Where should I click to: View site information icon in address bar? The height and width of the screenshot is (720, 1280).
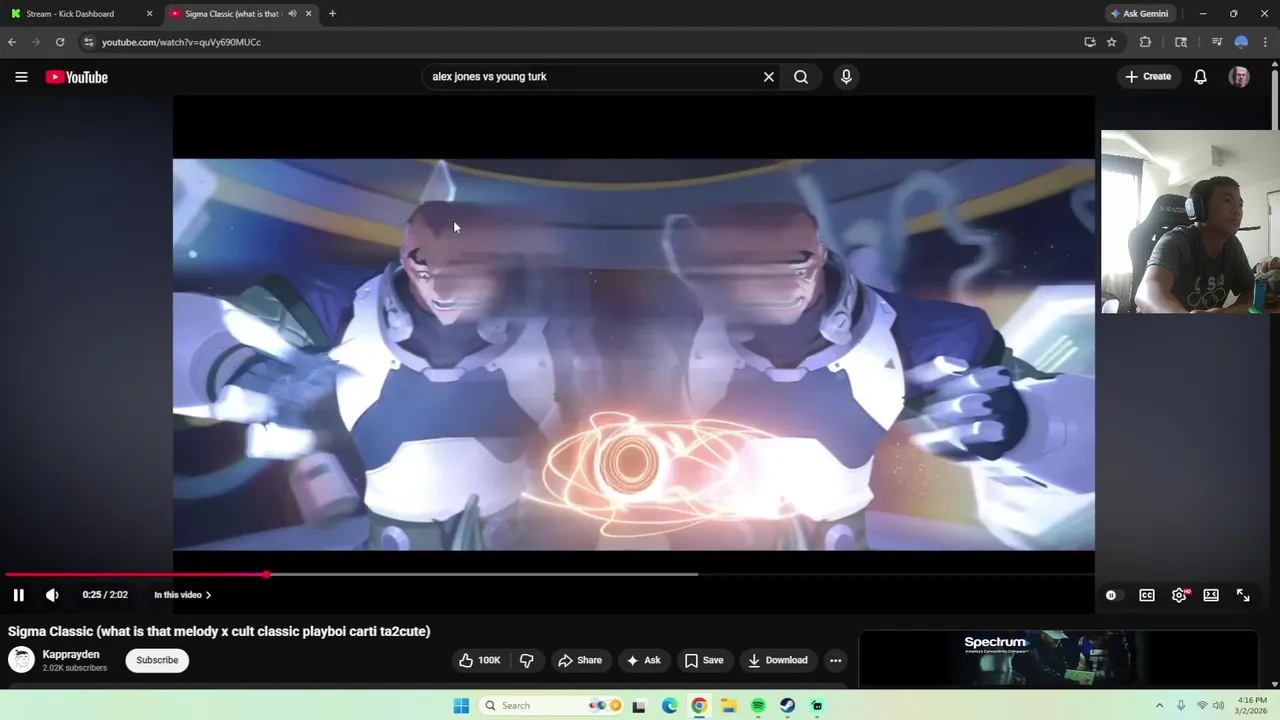[x=88, y=42]
